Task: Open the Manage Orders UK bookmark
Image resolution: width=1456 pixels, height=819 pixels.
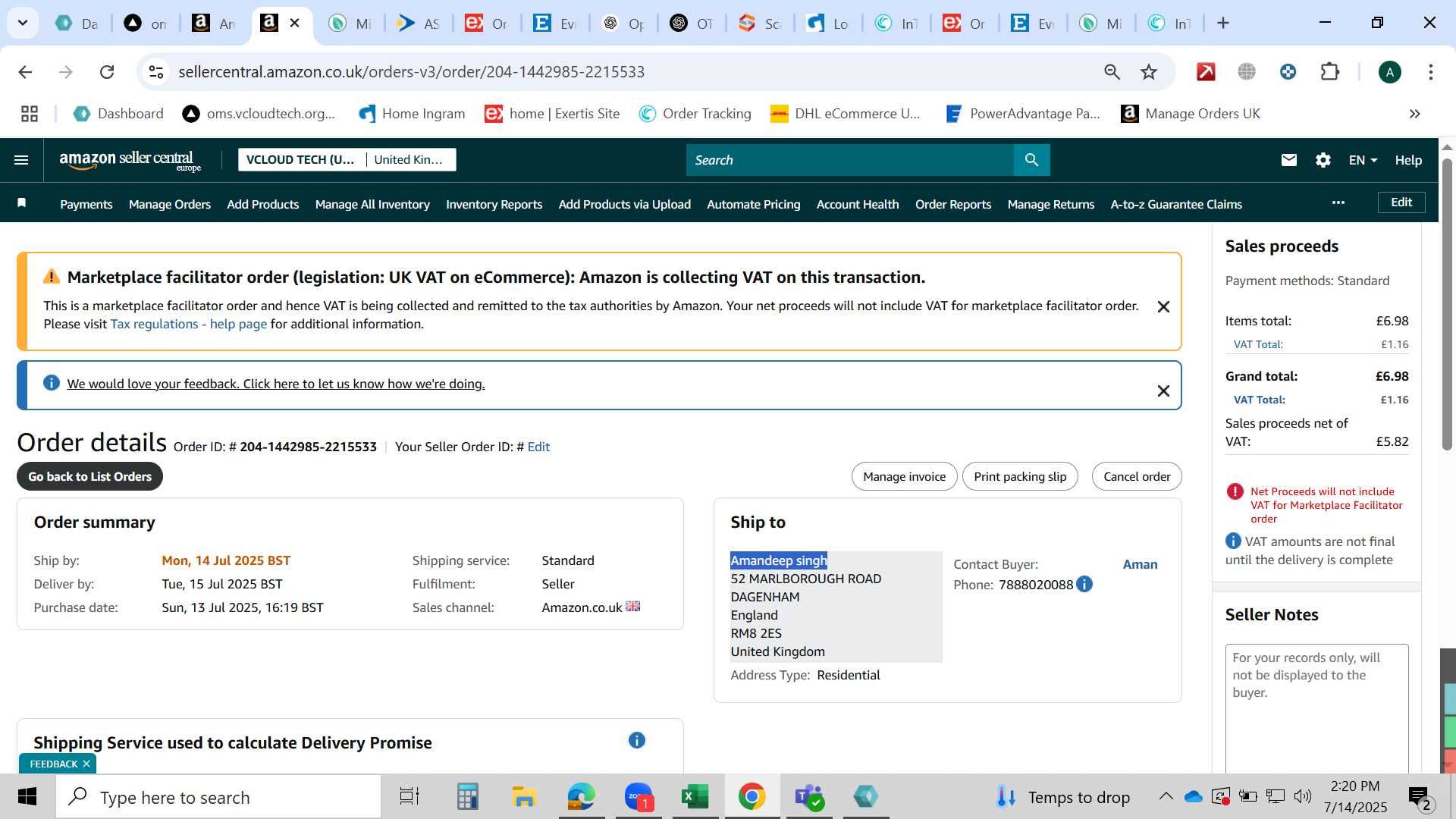Action: tap(1191, 114)
